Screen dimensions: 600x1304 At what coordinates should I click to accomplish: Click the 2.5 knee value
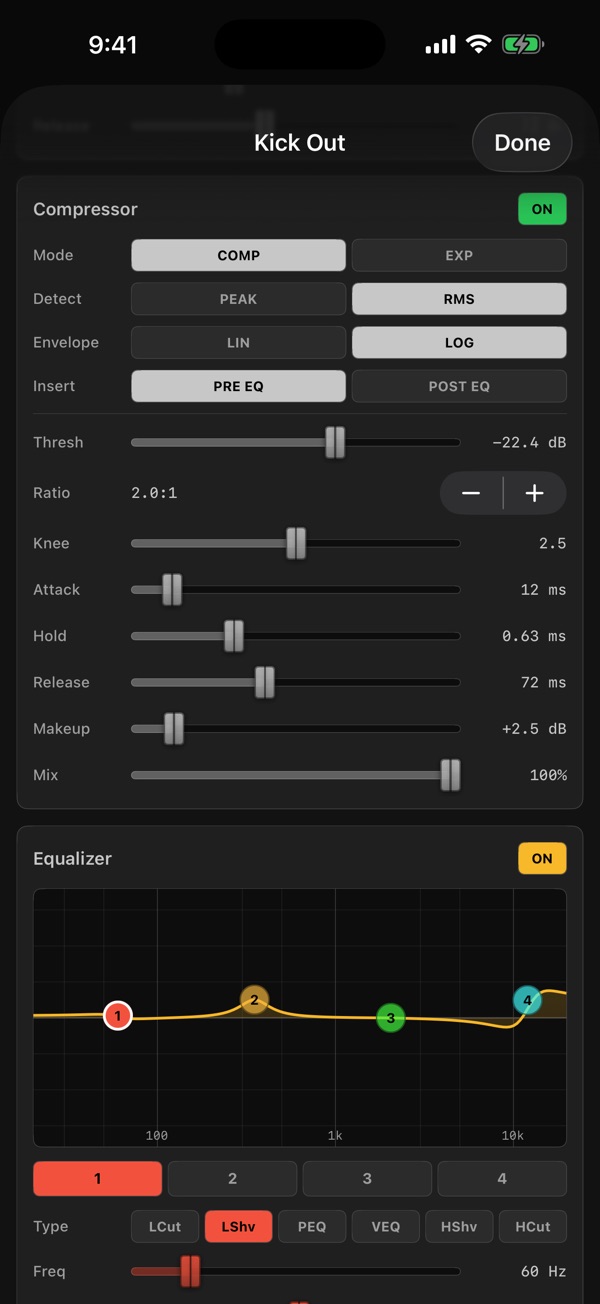[552, 544]
